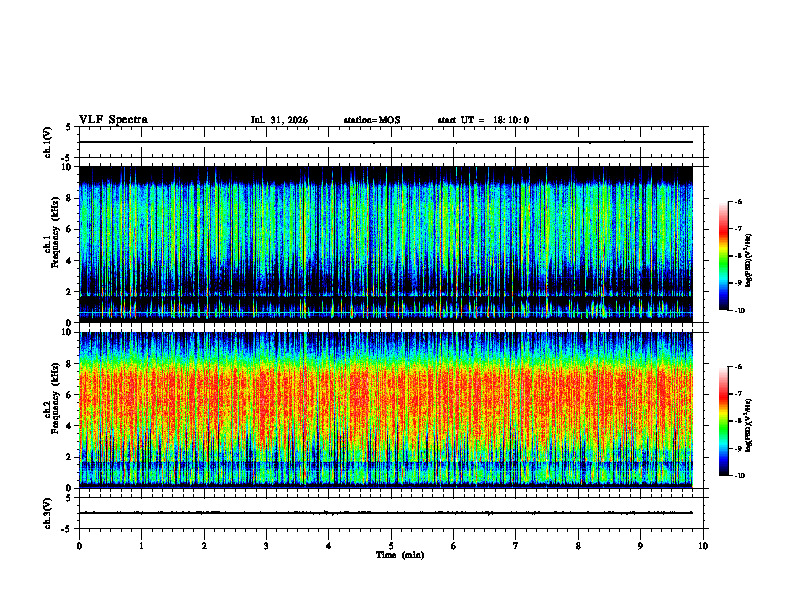Click the time axis tick label "1"
The width and height of the screenshot is (792, 612).
[x=141, y=546]
